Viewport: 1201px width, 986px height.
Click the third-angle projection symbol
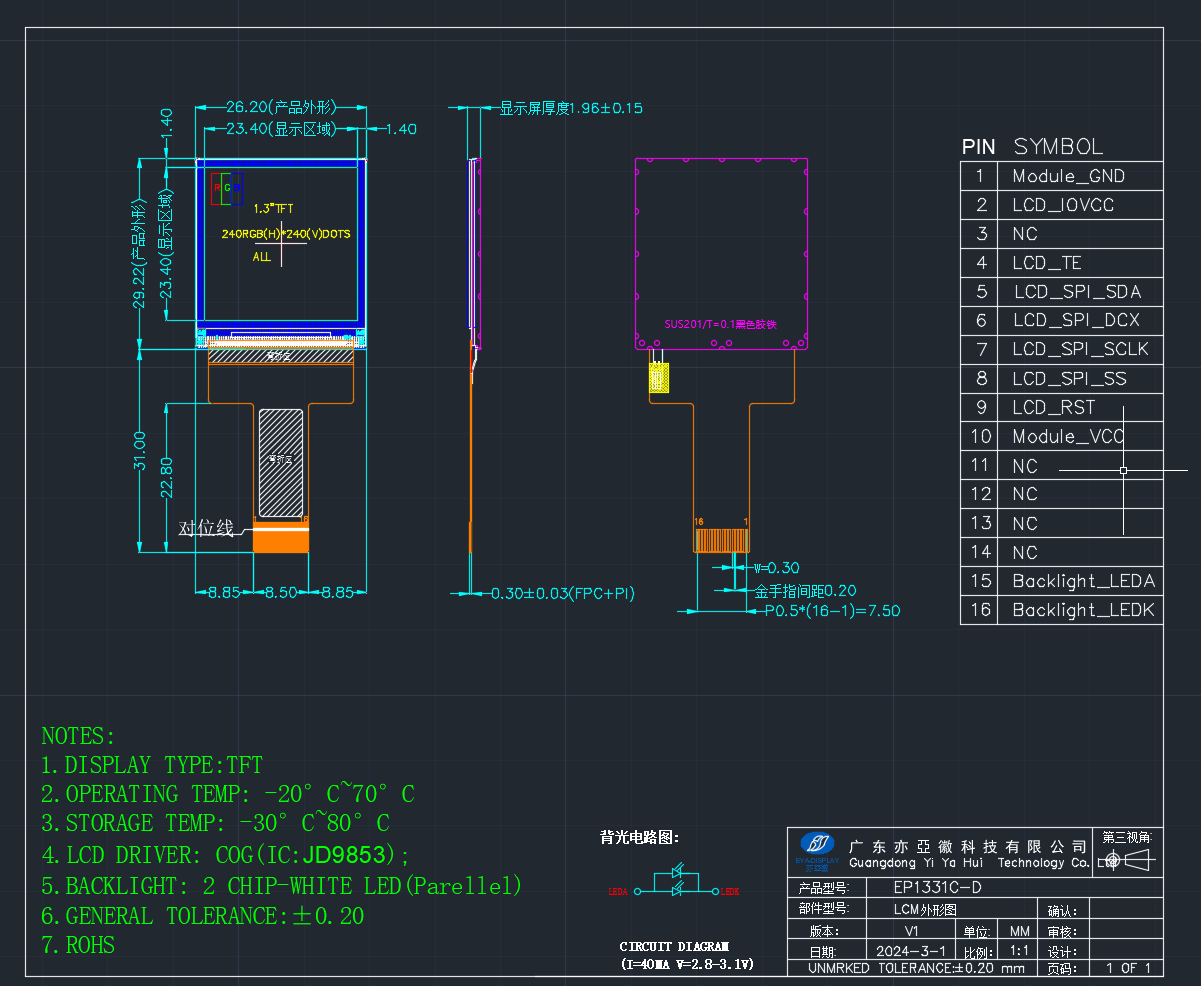tap(1127, 861)
